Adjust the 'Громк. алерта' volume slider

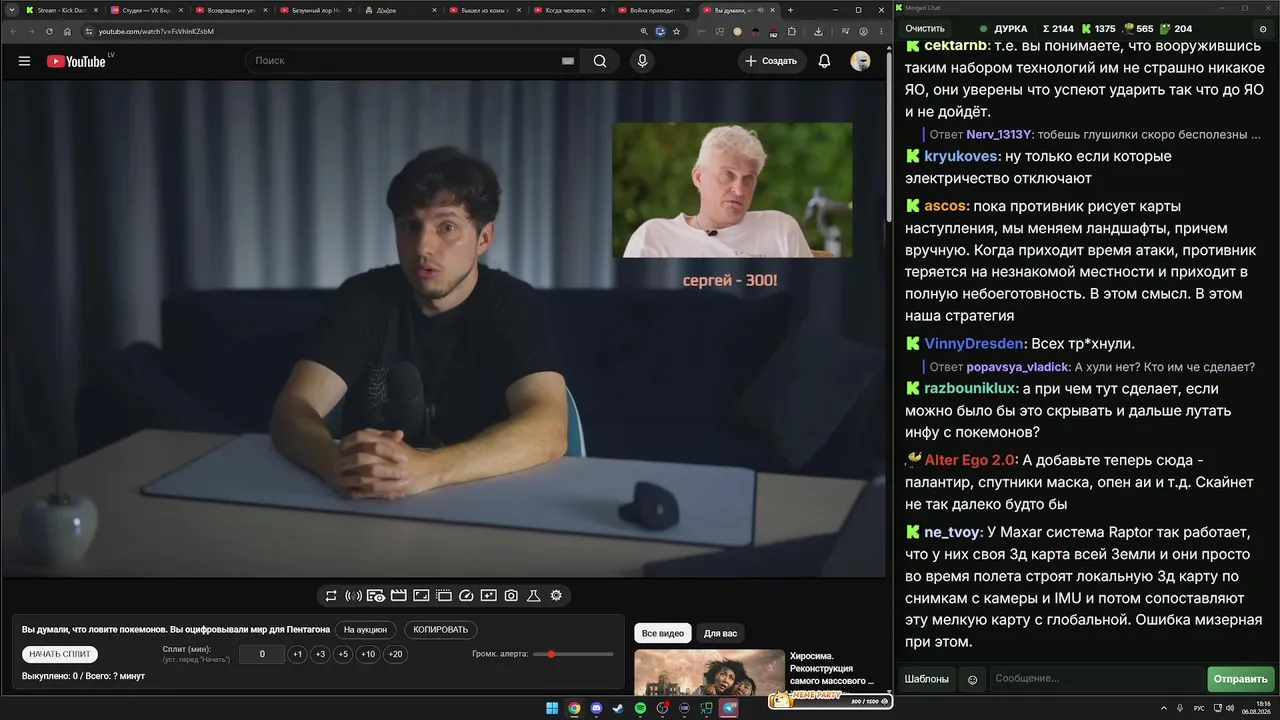pos(574,654)
